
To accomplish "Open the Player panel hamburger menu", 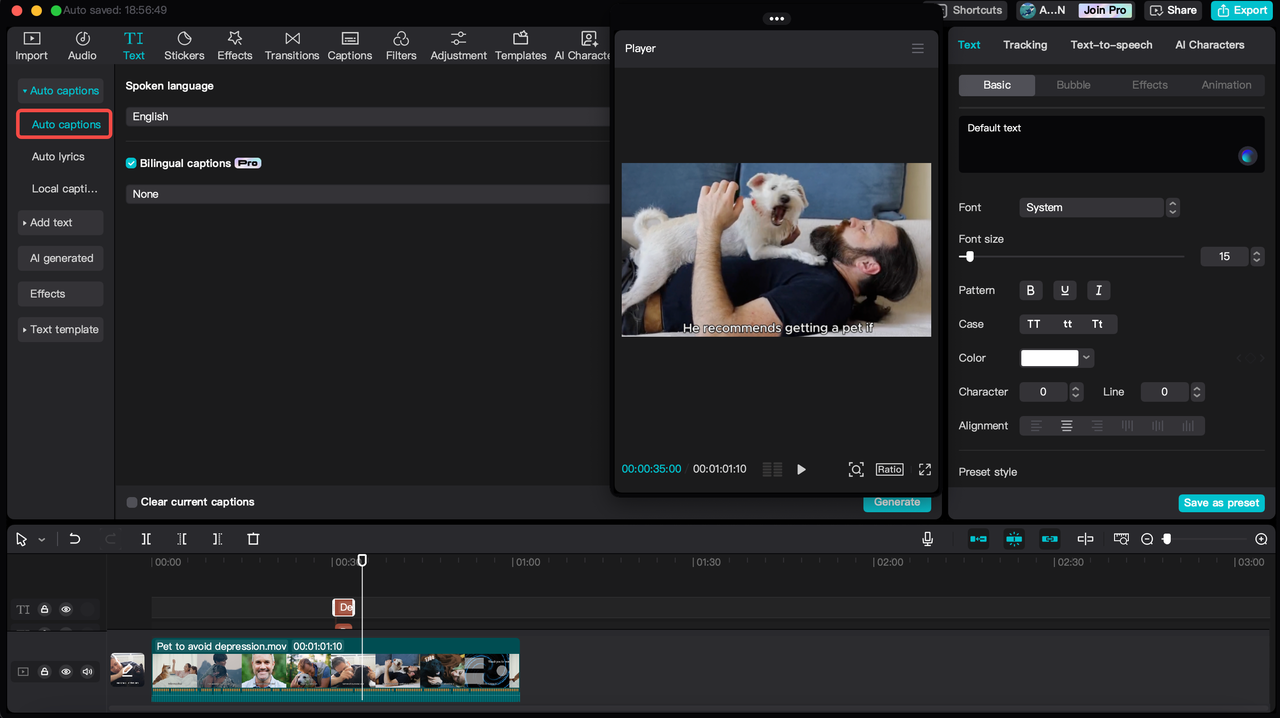I will [917, 48].
